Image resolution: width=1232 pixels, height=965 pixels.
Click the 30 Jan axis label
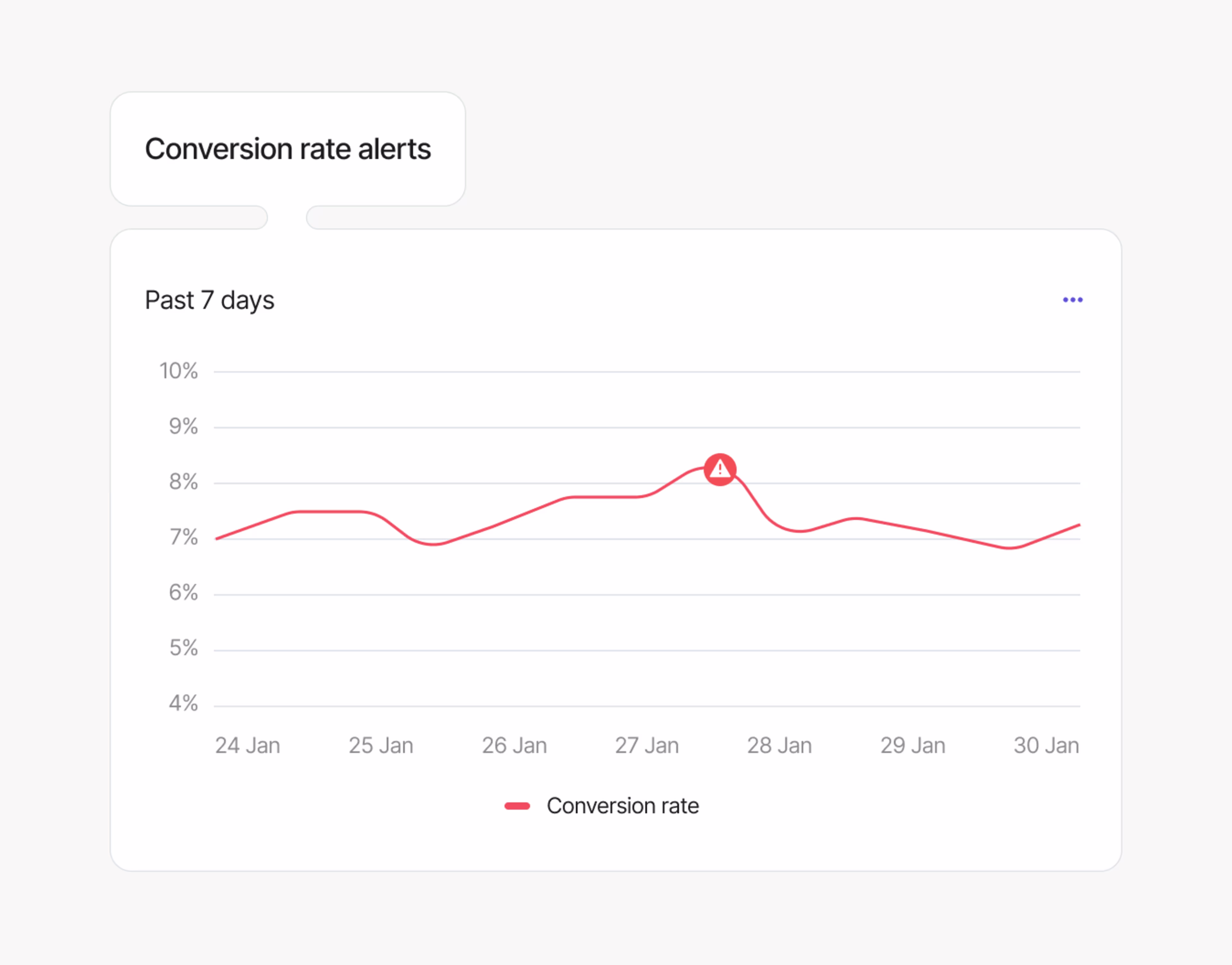pyautogui.click(x=1046, y=746)
